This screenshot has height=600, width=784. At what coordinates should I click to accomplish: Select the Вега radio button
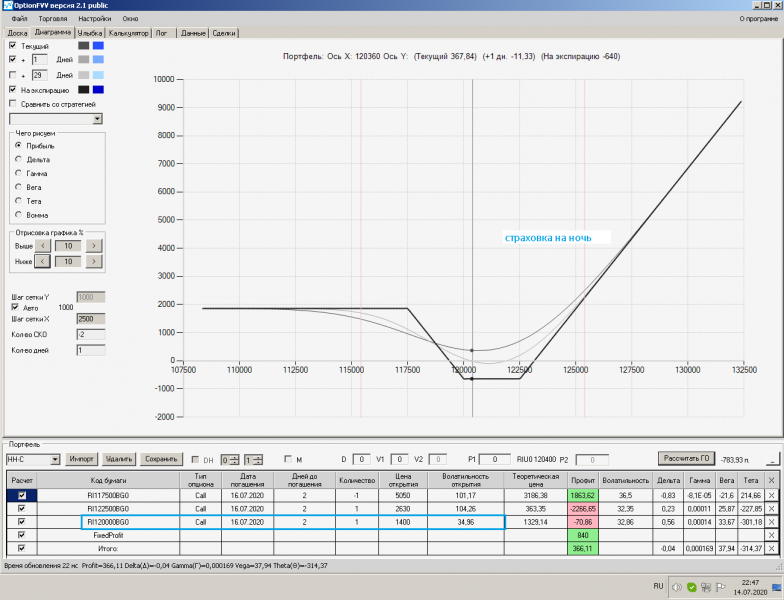coord(18,187)
